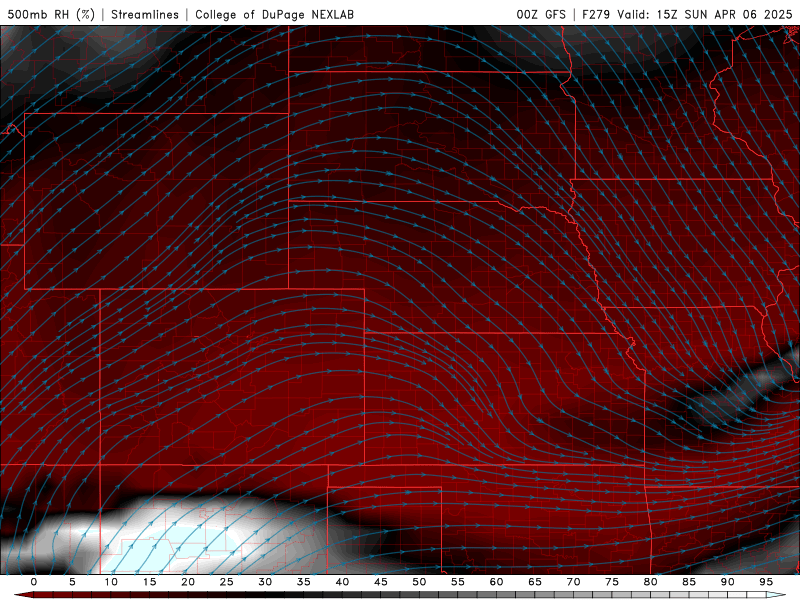Click the "70" value on the RH scale
Viewport: 800px width, 600px height.
pyautogui.click(x=573, y=582)
